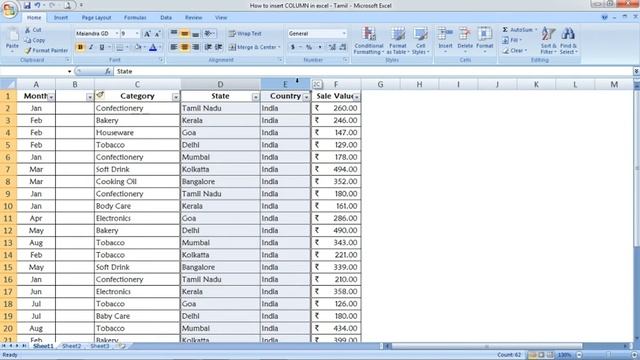Image resolution: width=640 pixels, height=360 pixels.
Task: Open the Fill Color dropdown arrow
Action: click(144, 47)
